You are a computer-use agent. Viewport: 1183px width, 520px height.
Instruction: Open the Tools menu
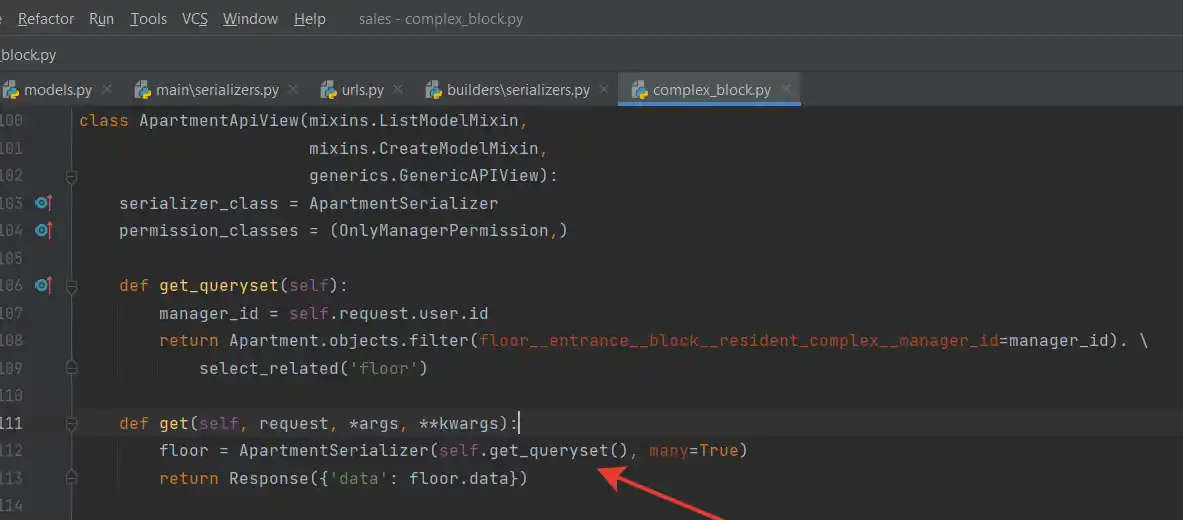[149, 19]
